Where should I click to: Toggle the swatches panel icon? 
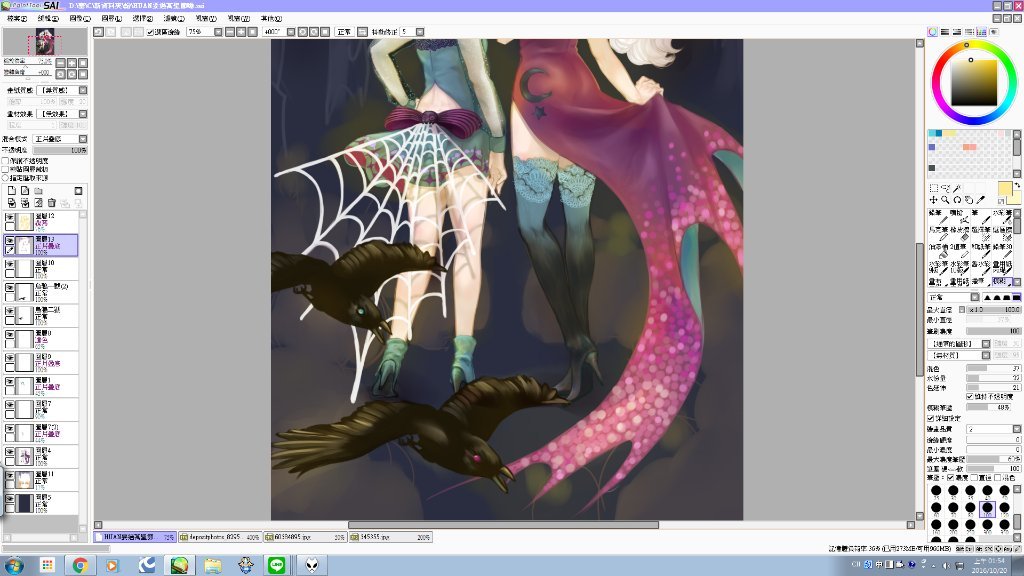982,31
